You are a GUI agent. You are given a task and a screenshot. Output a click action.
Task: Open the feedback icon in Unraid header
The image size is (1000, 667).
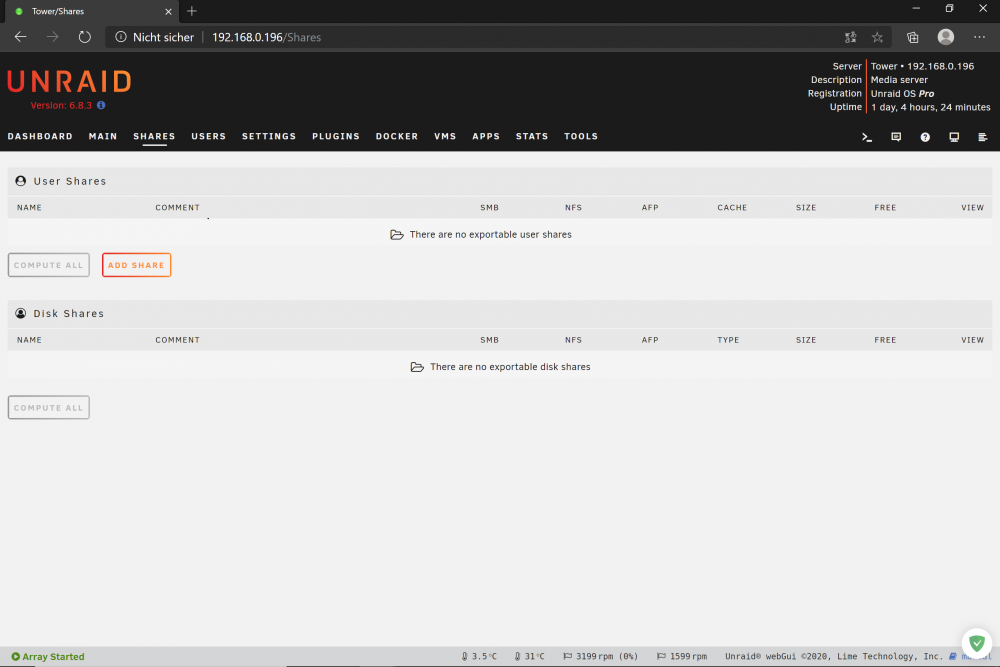point(896,137)
